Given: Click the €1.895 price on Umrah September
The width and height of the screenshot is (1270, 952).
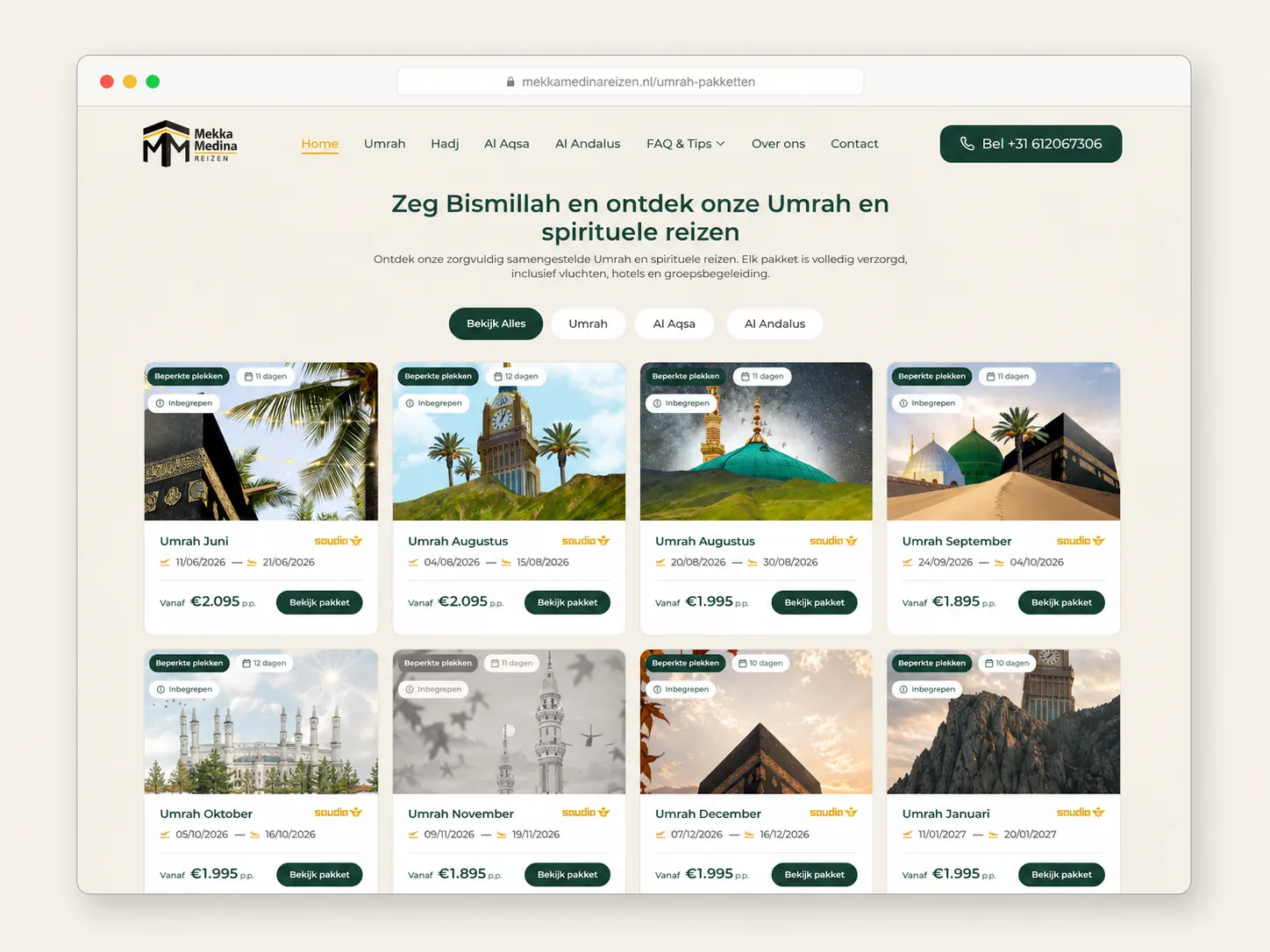Looking at the screenshot, I should click(956, 601).
